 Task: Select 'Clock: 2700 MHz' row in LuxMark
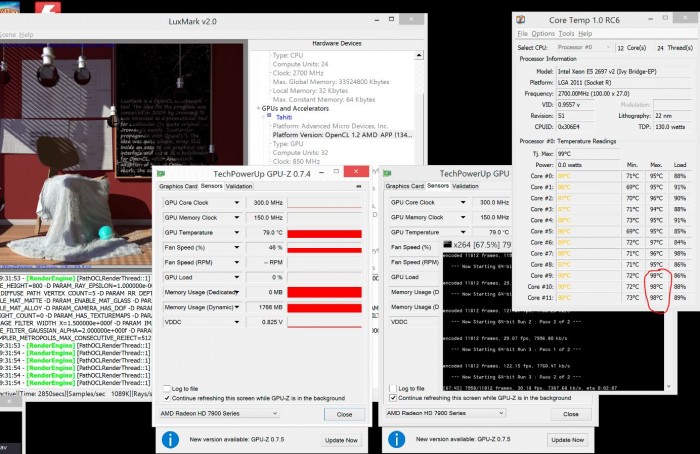coord(298,73)
